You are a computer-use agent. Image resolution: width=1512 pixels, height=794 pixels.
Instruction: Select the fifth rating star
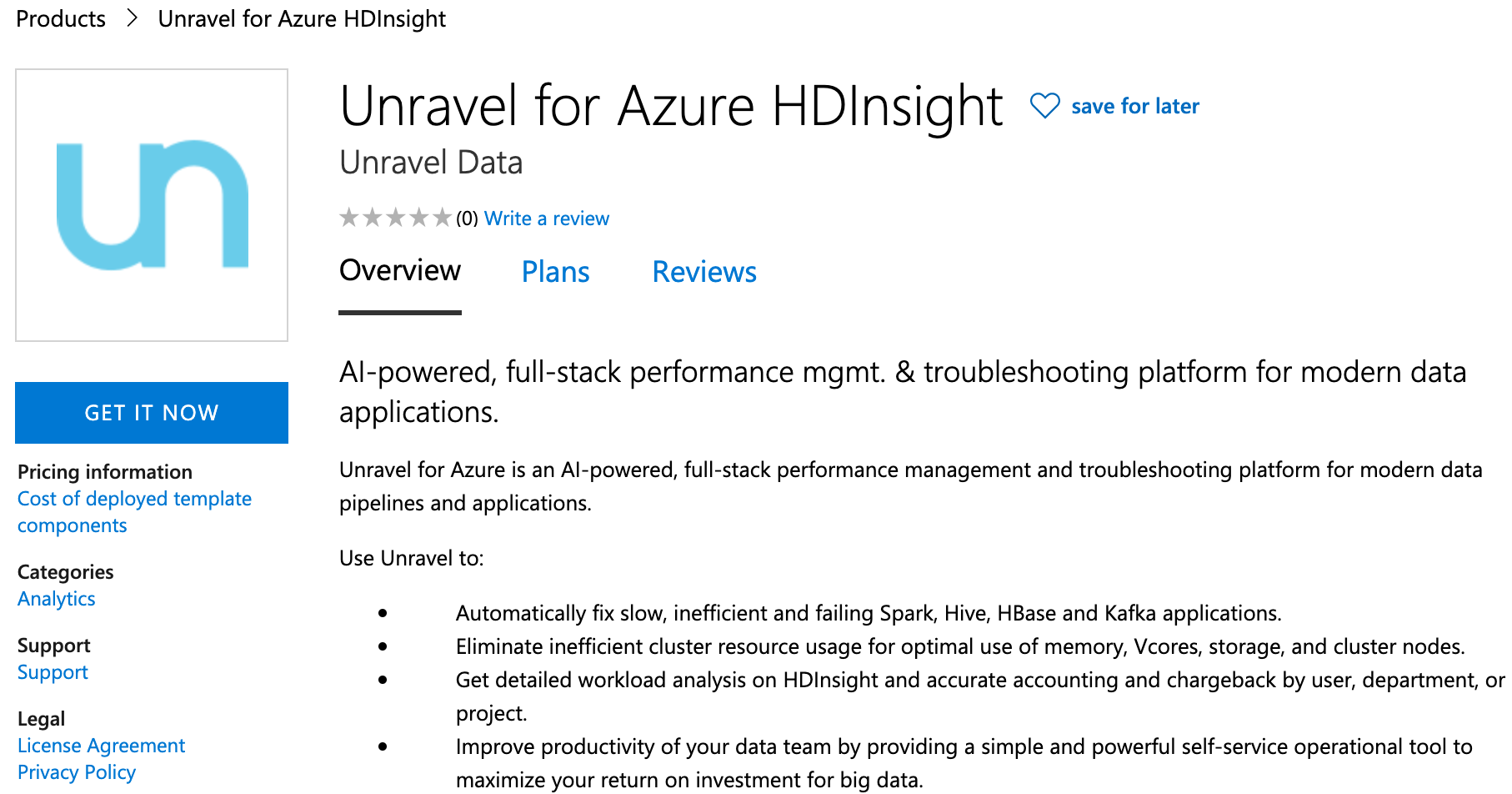pos(443,218)
